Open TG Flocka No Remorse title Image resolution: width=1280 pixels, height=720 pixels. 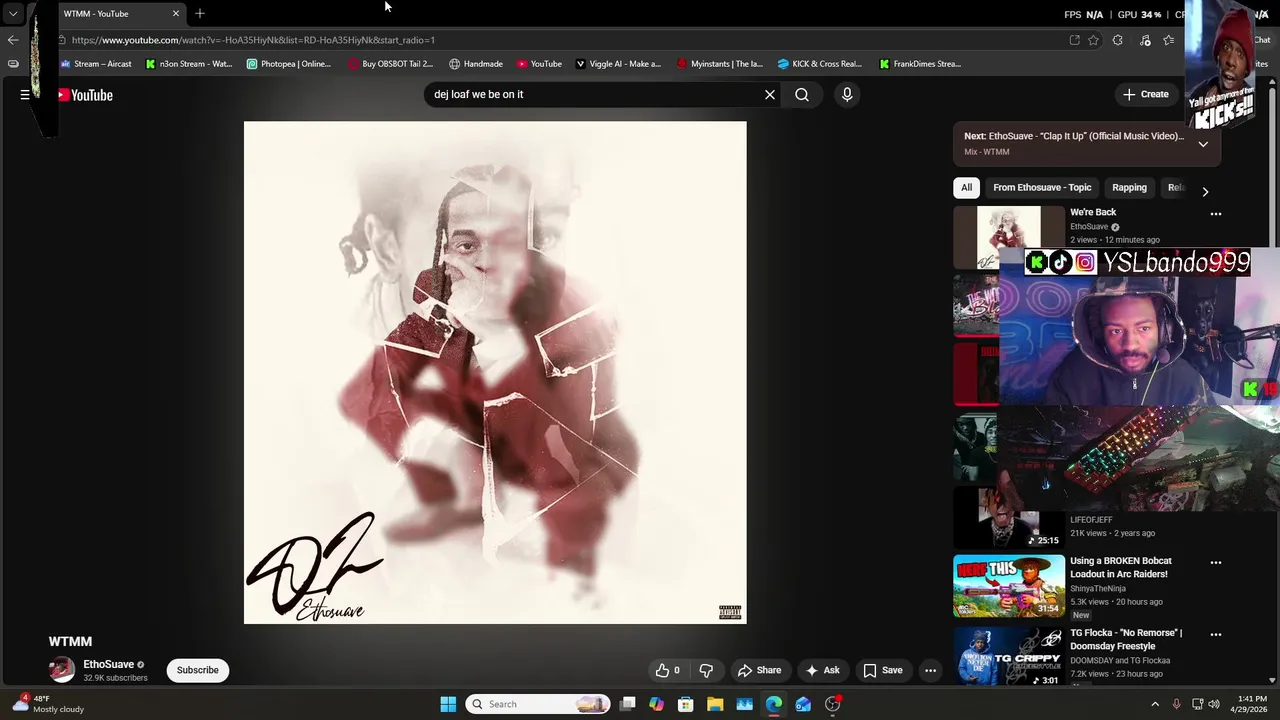1126,640
